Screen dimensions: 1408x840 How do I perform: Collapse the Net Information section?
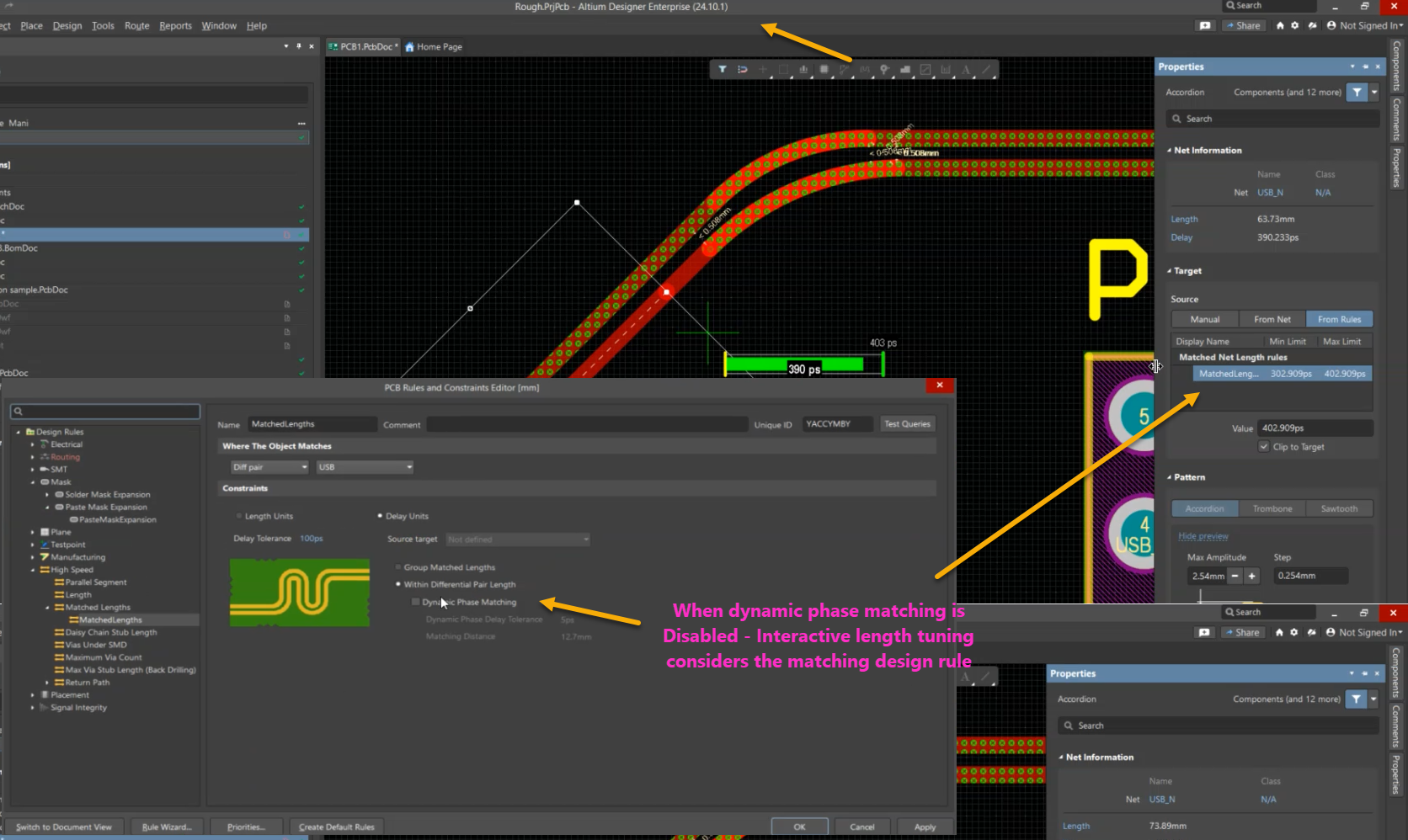click(1170, 151)
